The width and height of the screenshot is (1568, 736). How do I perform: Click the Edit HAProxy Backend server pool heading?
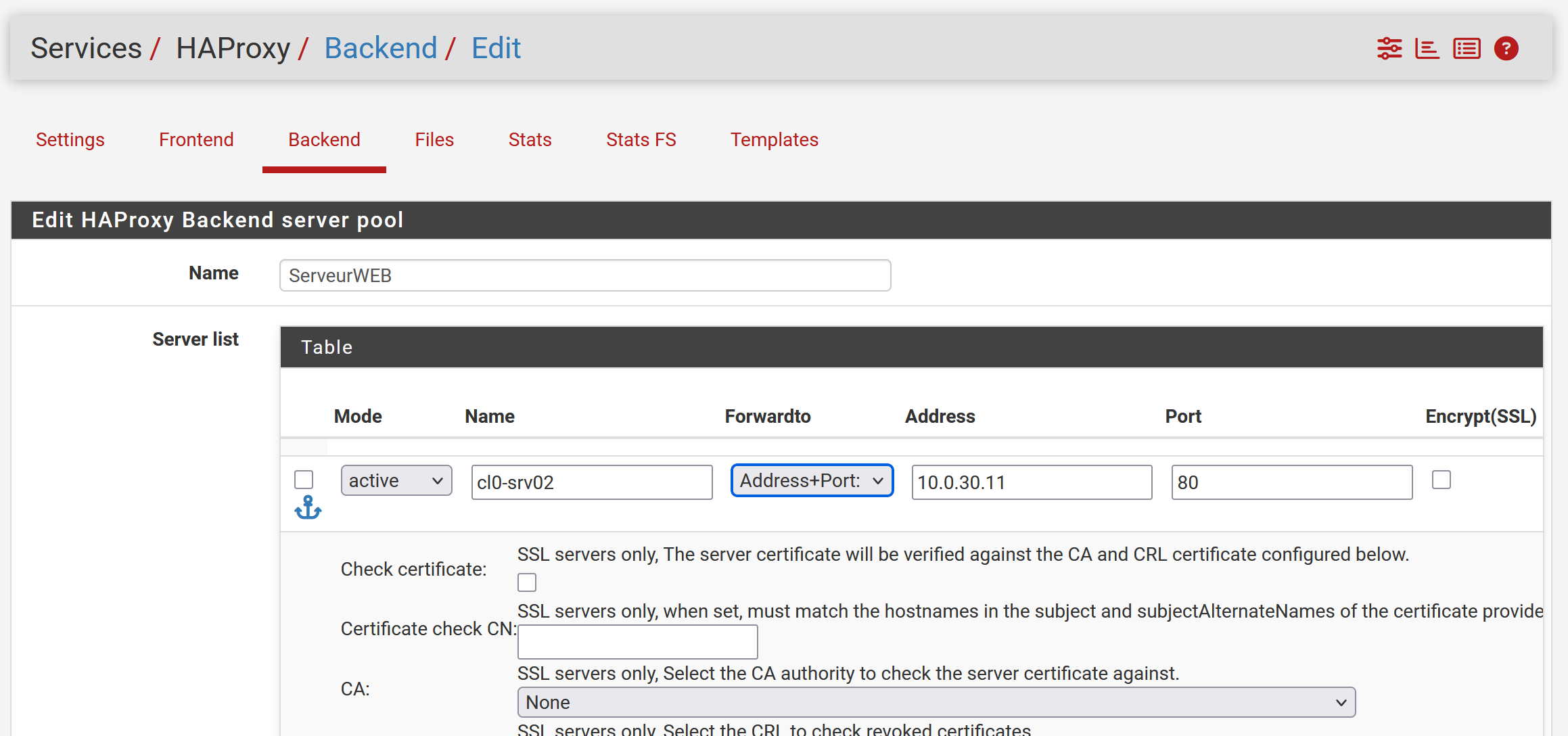click(x=218, y=220)
